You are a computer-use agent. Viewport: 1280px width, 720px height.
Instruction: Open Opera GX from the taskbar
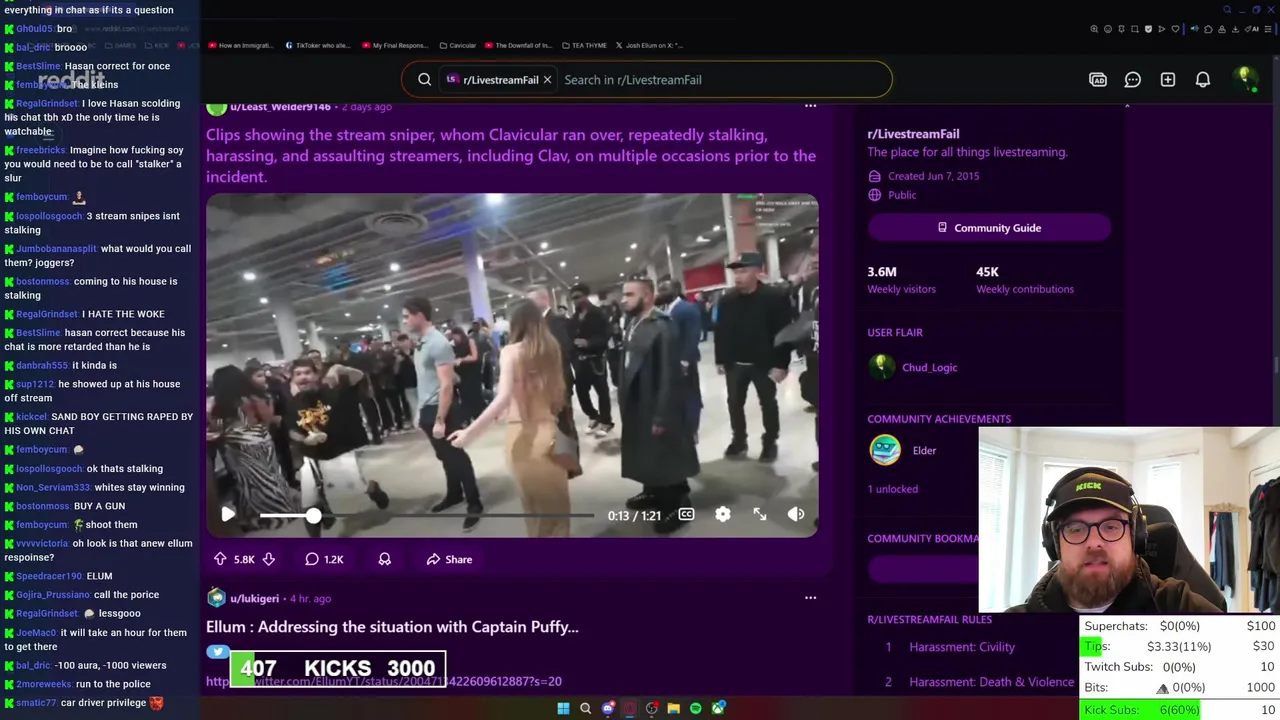[x=630, y=708]
